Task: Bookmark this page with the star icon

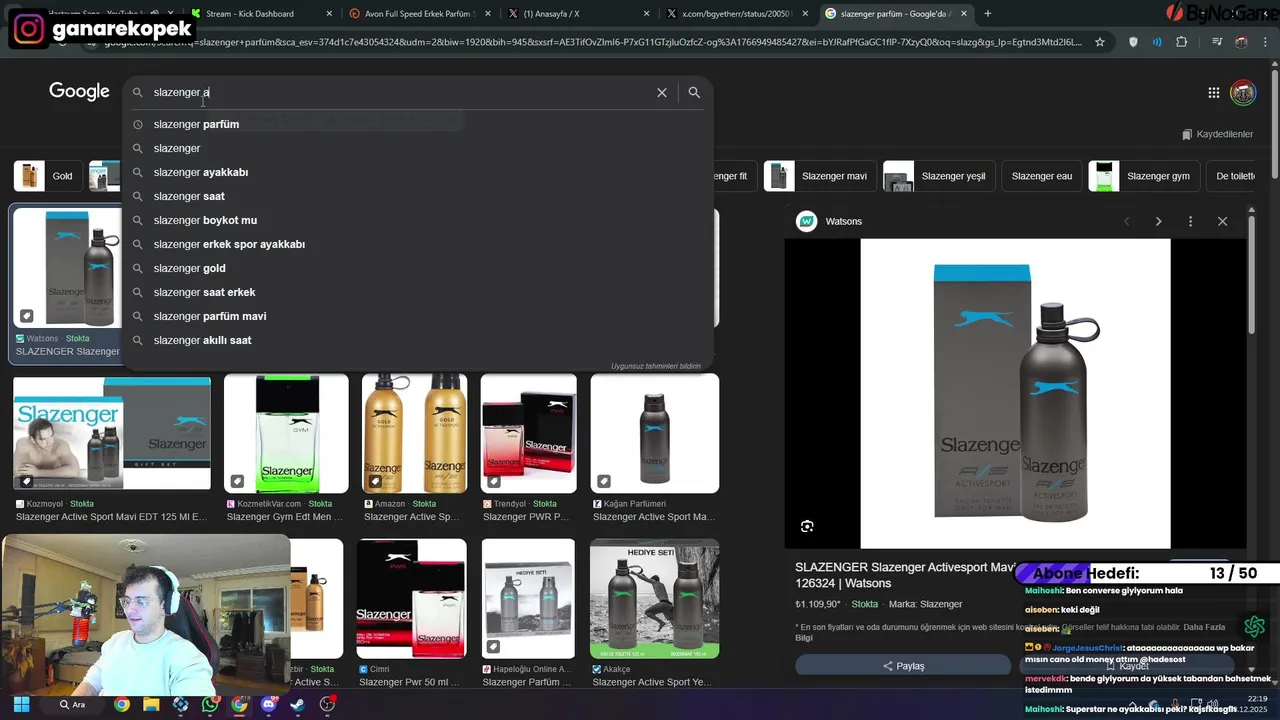Action: (1100, 42)
